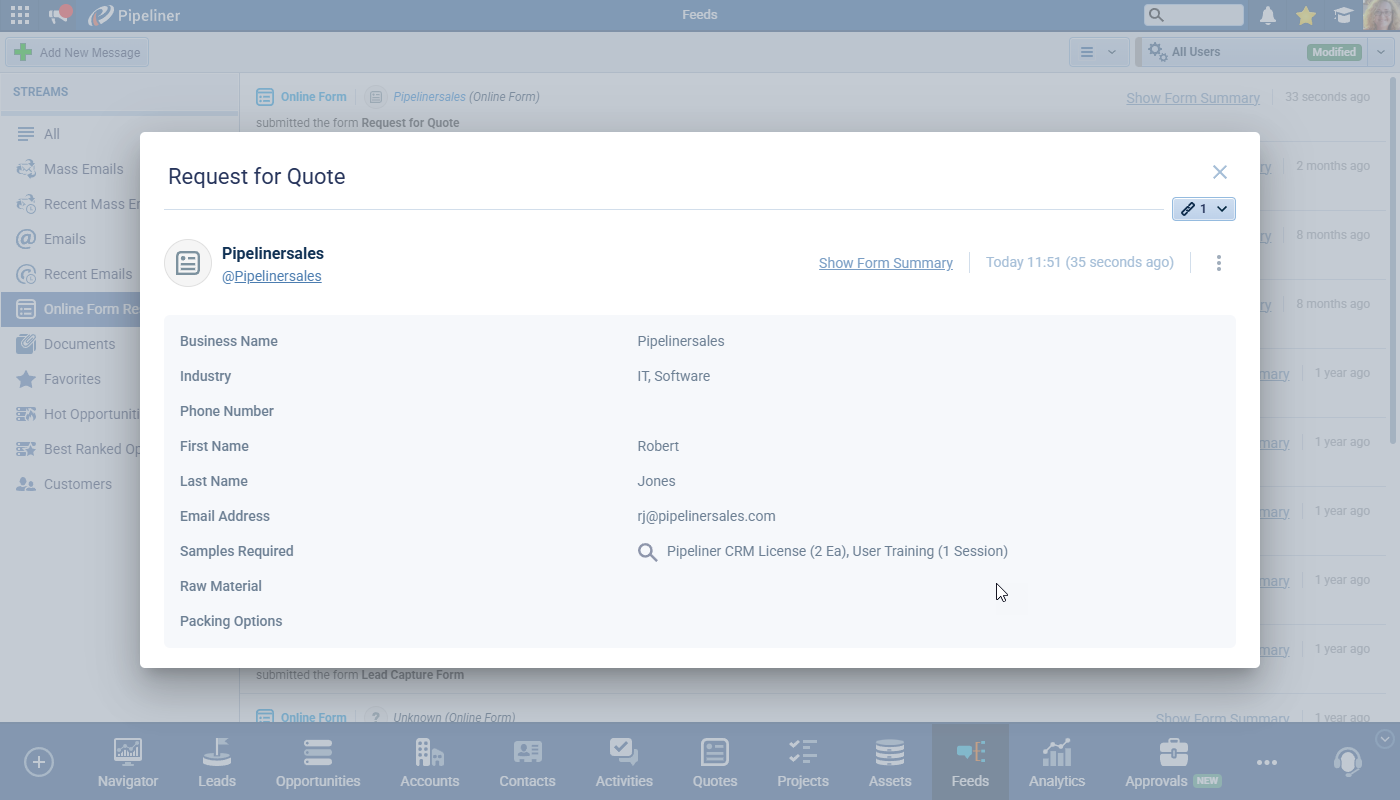This screenshot has height=800, width=1400.
Task: Open the graduation cap learning icon
Action: [1343, 15]
